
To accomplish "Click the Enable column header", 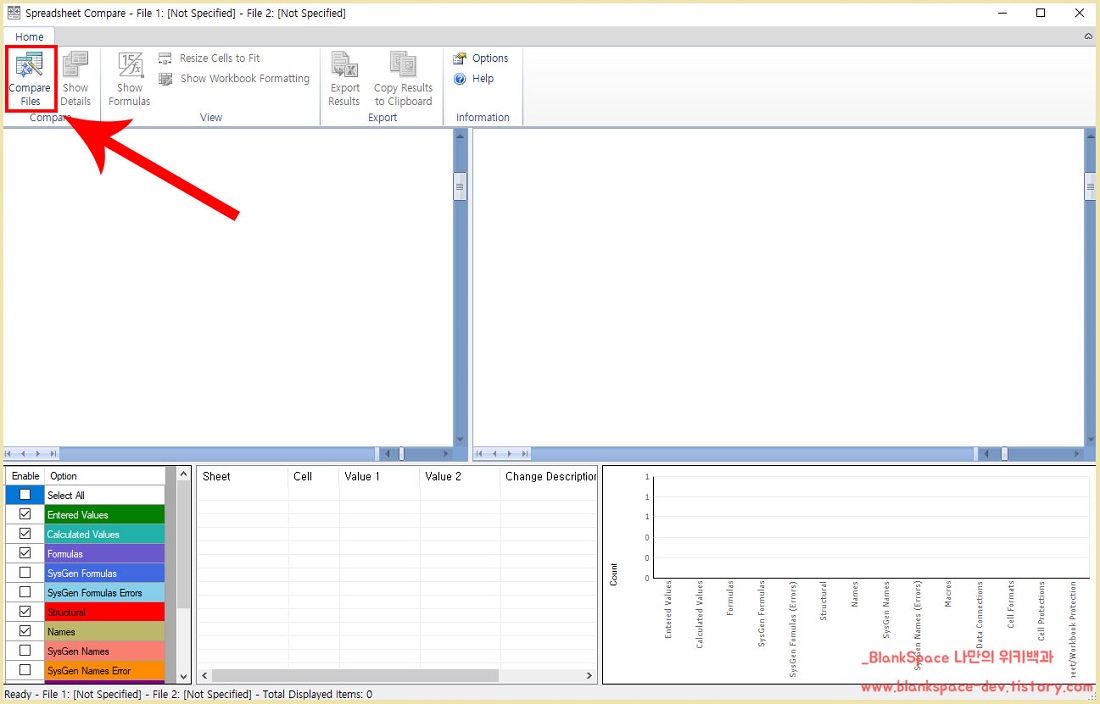I will [25, 475].
